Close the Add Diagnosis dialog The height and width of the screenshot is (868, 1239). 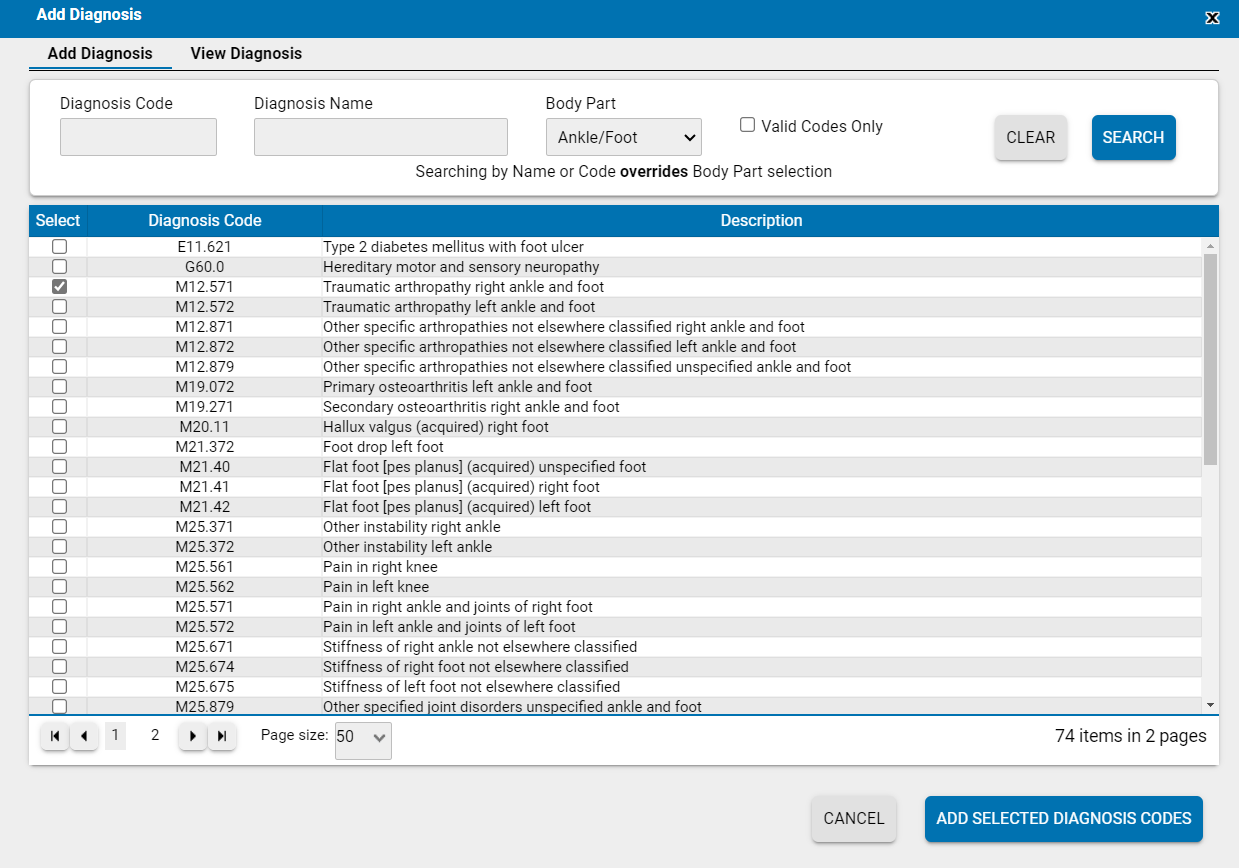1212,18
